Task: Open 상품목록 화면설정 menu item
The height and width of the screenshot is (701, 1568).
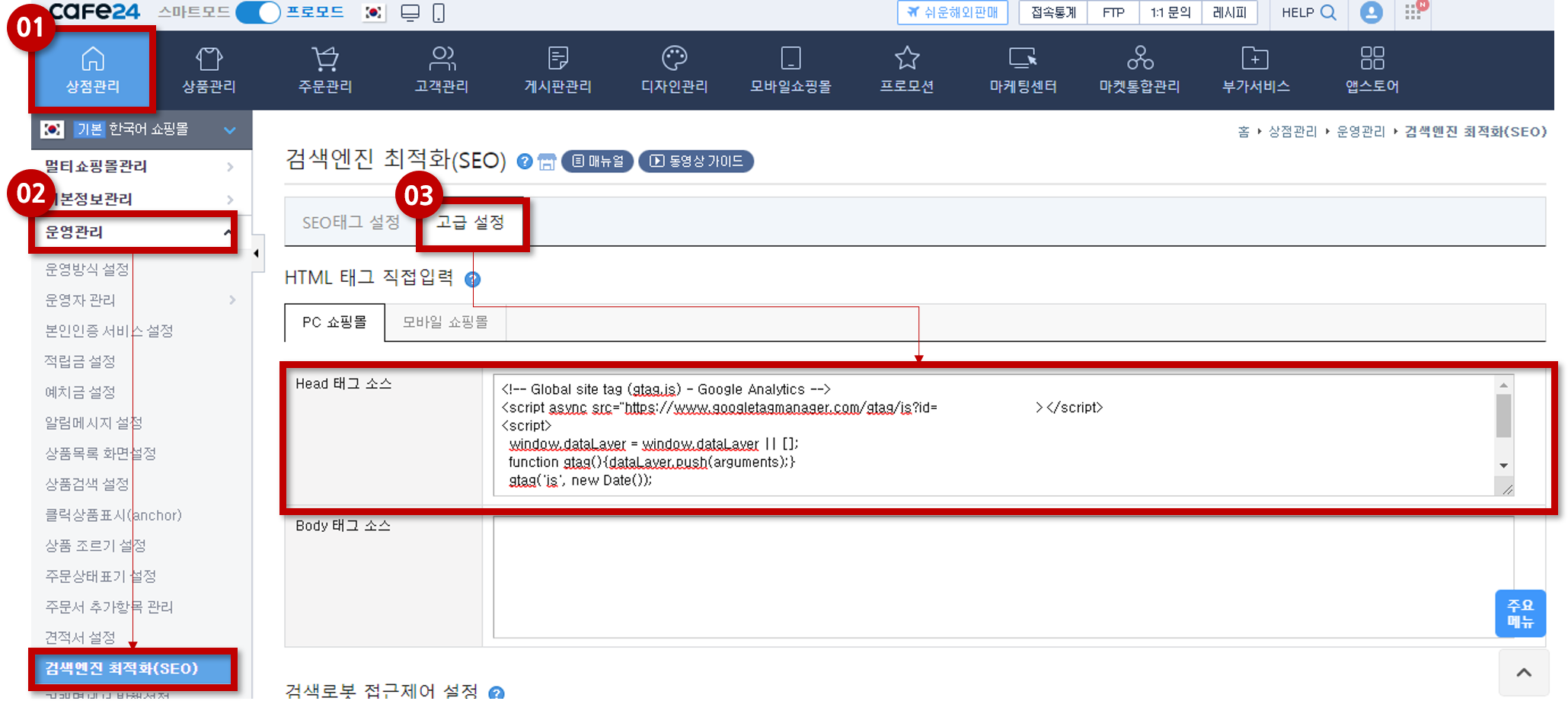Action: 101,453
